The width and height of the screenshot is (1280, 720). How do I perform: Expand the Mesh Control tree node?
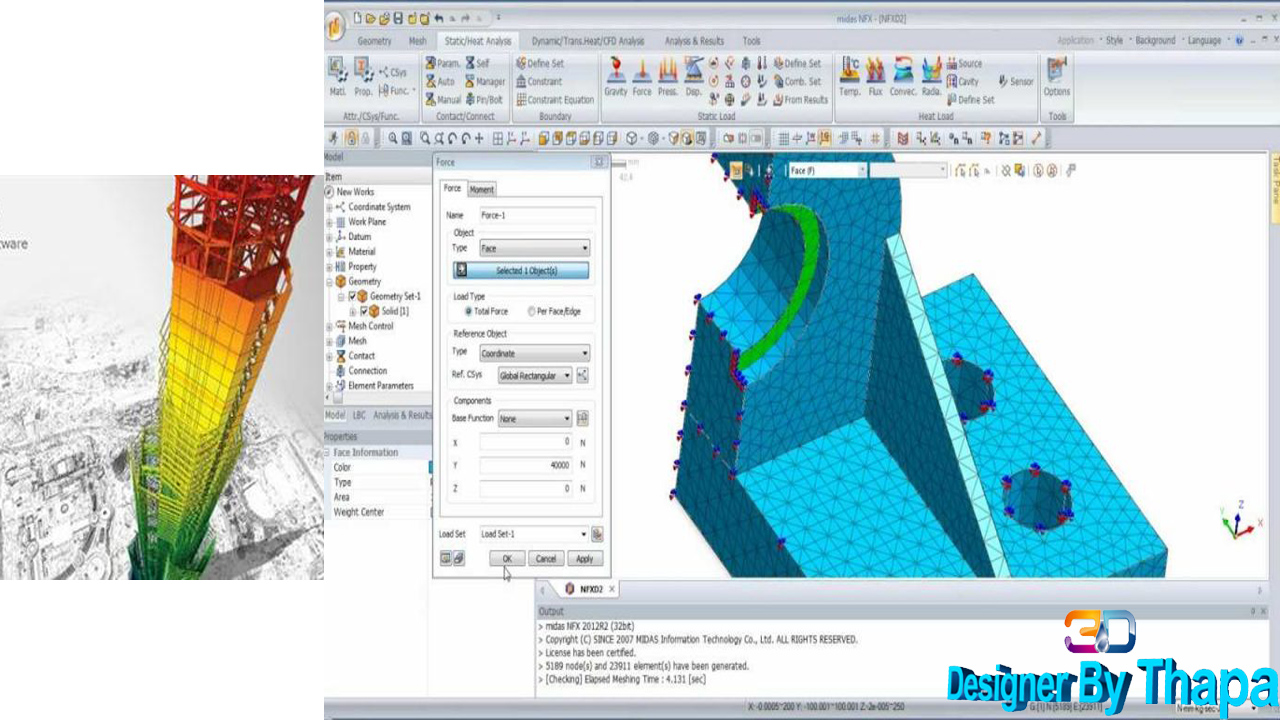[330, 326]
